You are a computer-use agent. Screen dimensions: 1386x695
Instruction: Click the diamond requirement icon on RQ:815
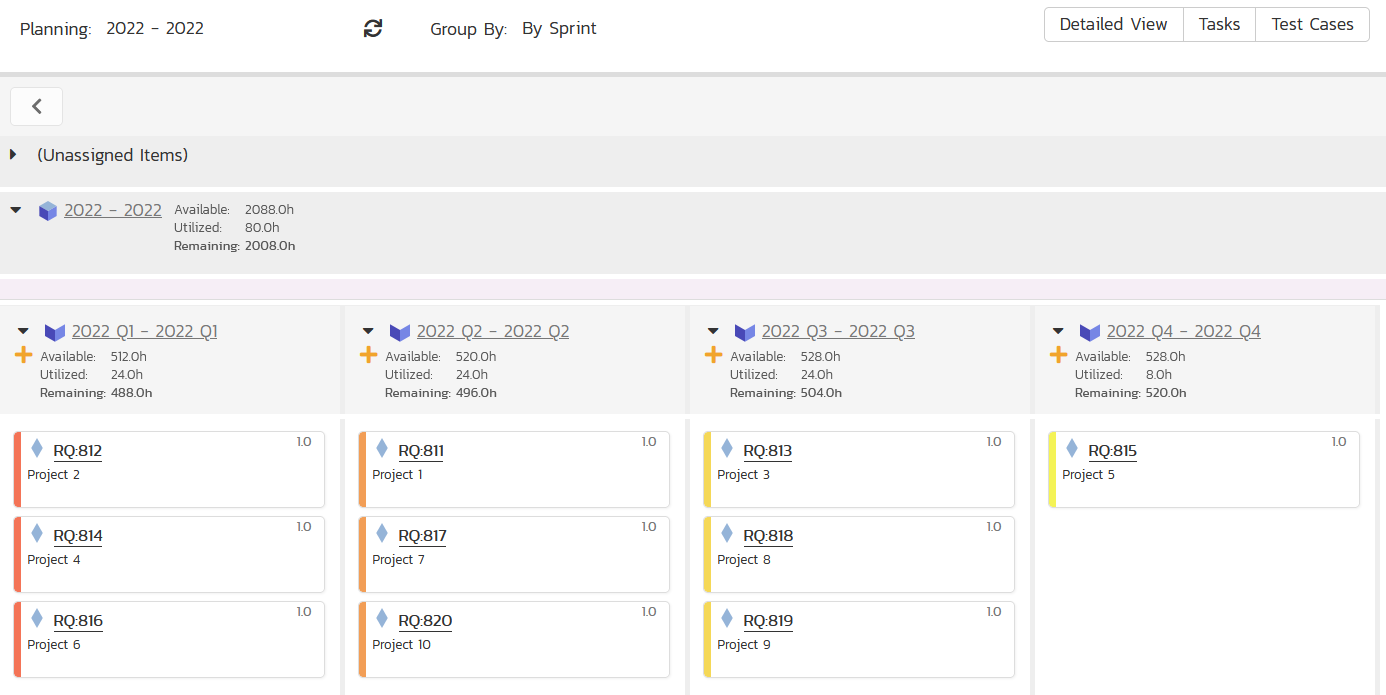[1072, 449]
